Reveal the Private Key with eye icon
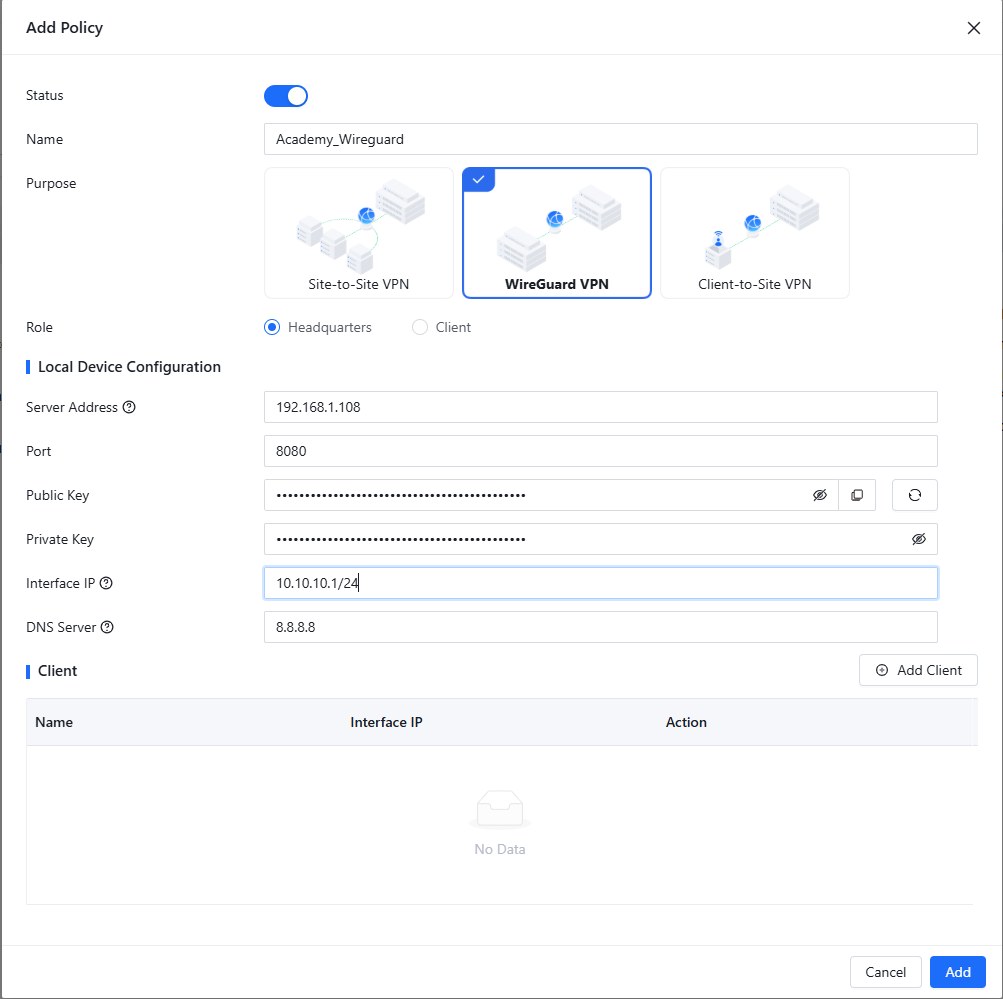 pos(919,539)
